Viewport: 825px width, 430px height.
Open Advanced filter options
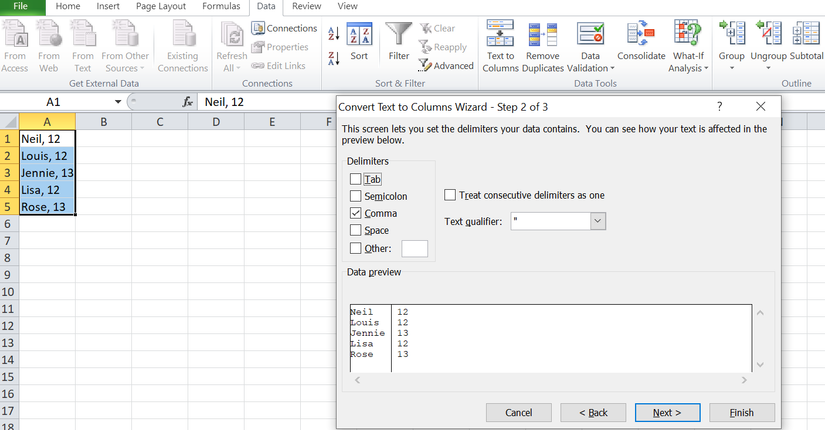tap(446, 66)
